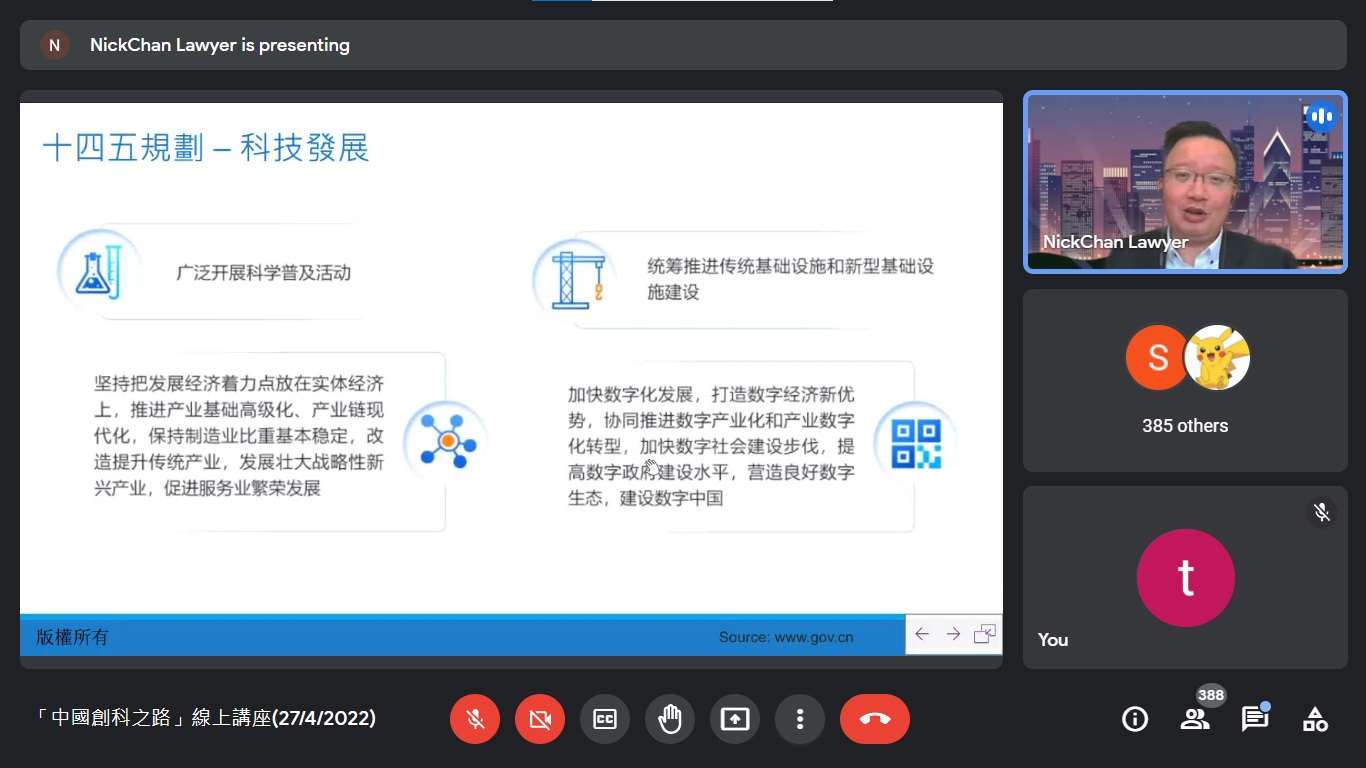Turn on the camera
Screen dimensions: 1366x768
540,719
